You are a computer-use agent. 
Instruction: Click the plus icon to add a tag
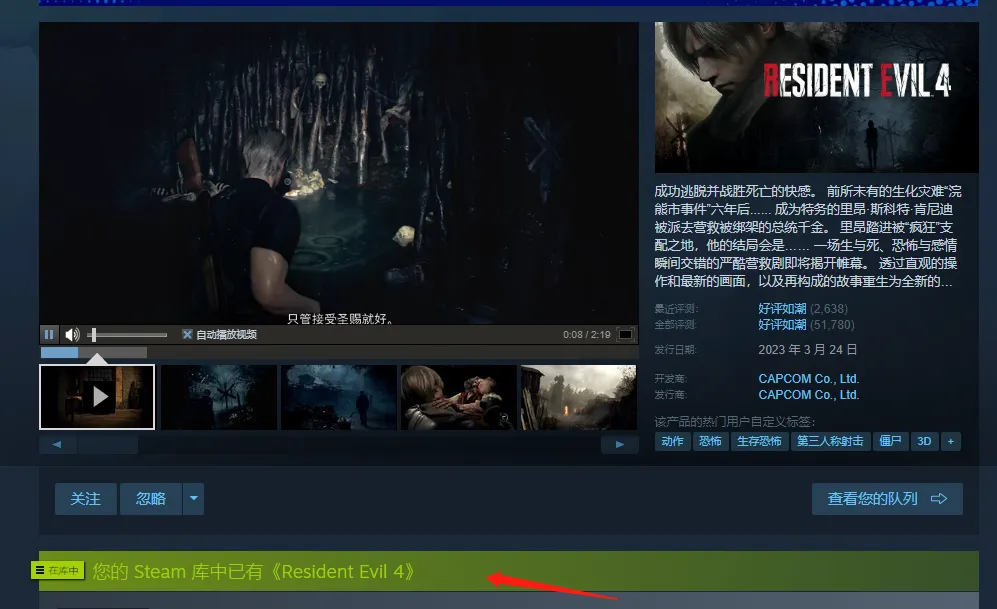(x=950, y=441)
